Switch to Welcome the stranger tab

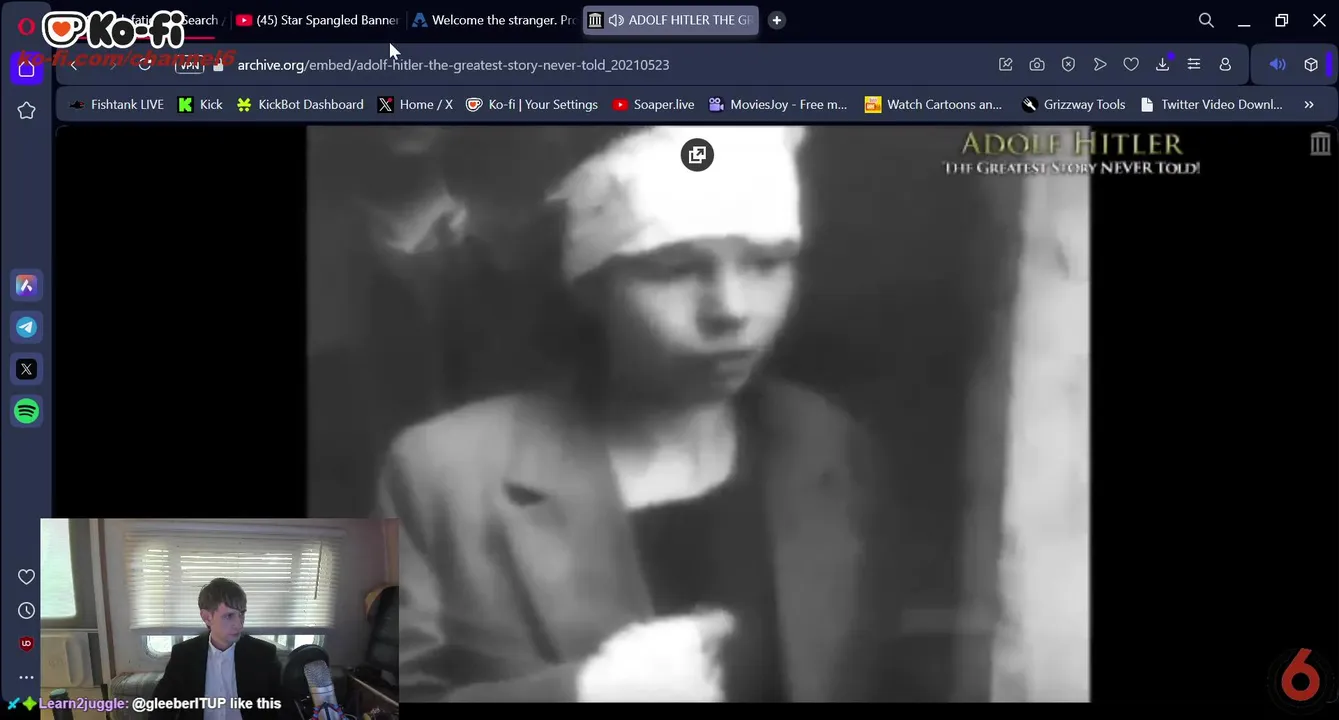[x=494, y=20]
